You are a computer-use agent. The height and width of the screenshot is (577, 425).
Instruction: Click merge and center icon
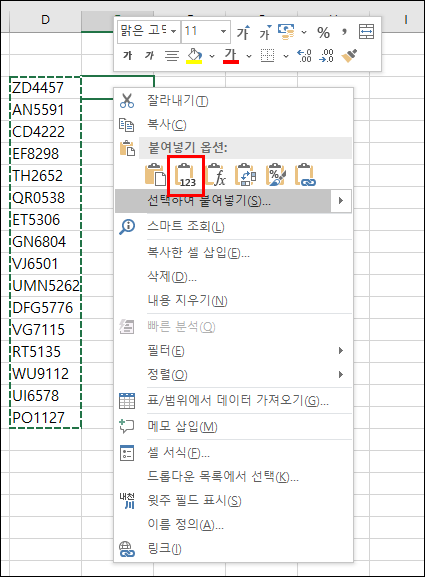pos(366,32)
